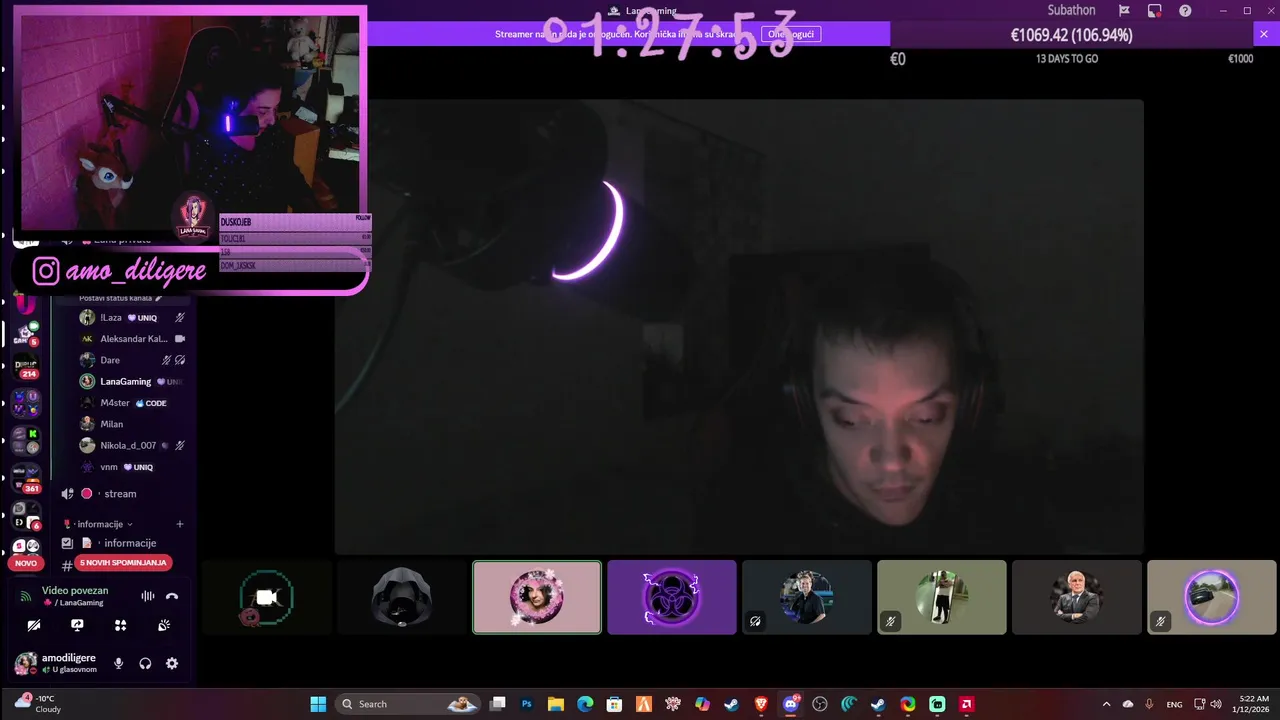Image resolution: width=1280 pixels, height=720 pixels.
Task: Join the stream voice channel
Action: [120, 494]
